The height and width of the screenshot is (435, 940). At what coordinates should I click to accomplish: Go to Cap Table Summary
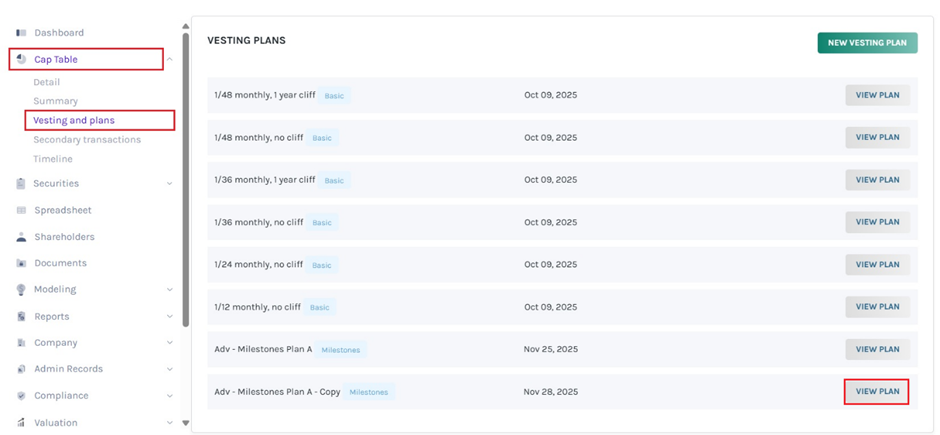click(x=56, y=101)
